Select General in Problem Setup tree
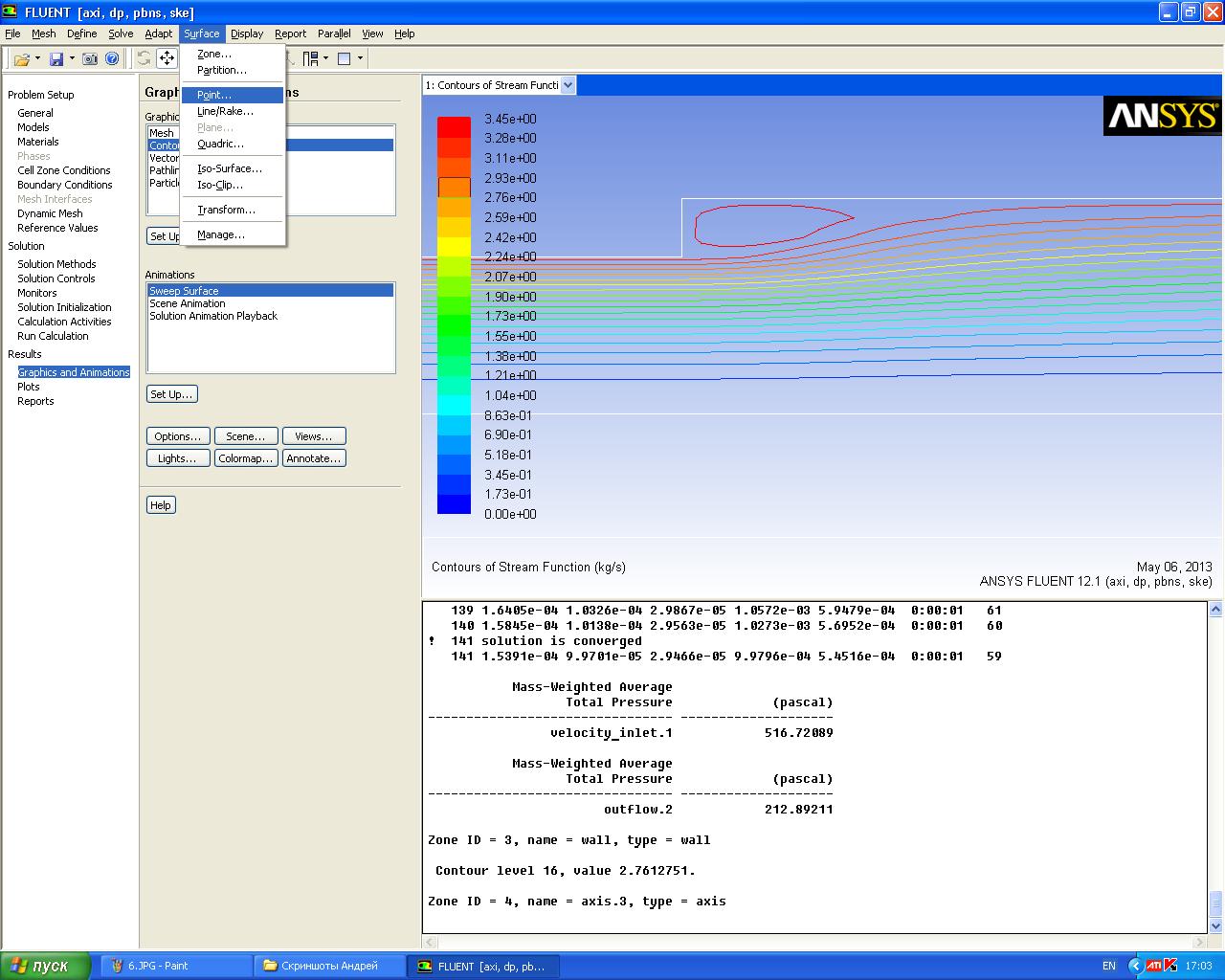This screenshot has height=980, width=1225. click(35, 113)
